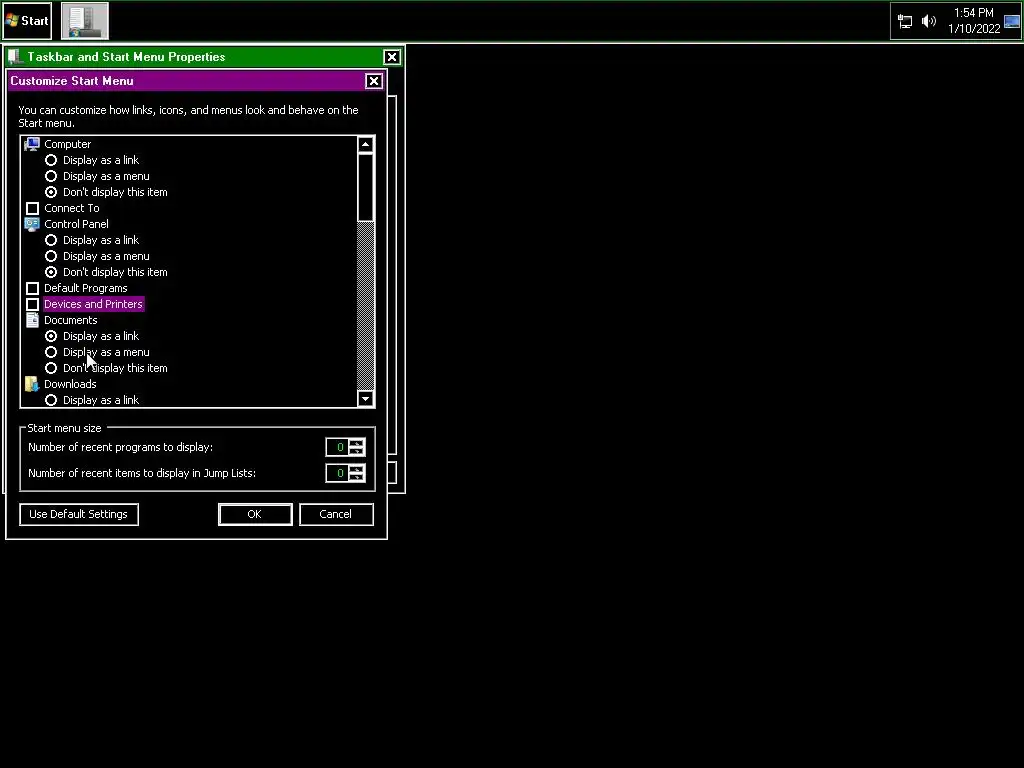Select Computer 'Display as a link'

(x=51, y=160)
